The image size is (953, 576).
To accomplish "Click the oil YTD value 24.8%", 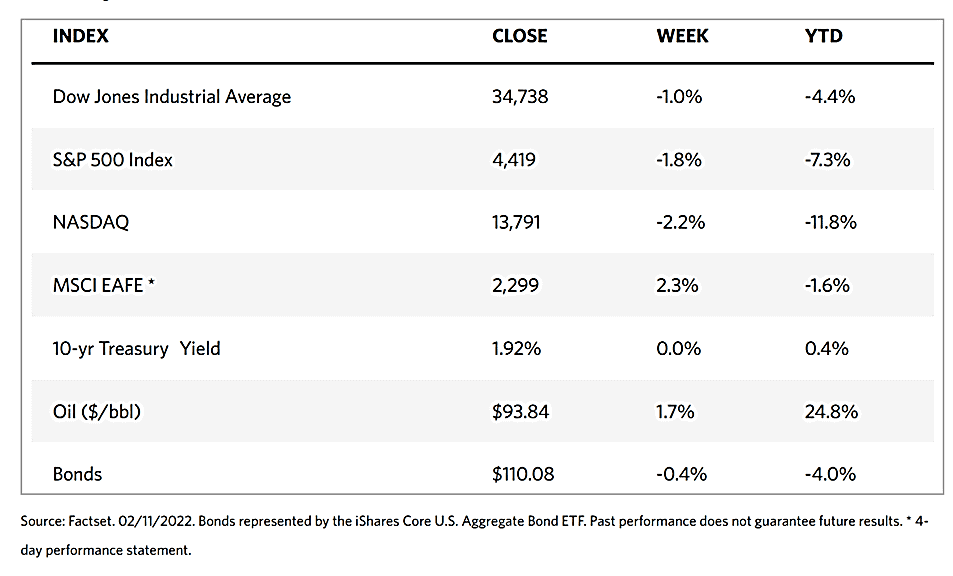I will (830, 411).
